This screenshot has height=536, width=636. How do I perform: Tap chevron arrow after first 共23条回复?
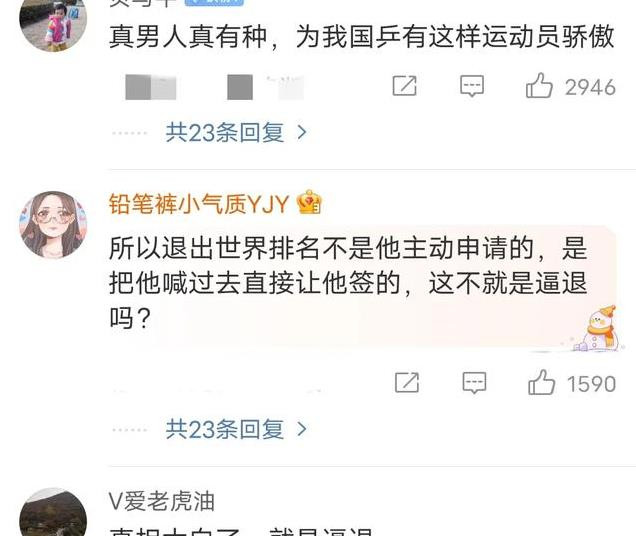pos(301,133)
